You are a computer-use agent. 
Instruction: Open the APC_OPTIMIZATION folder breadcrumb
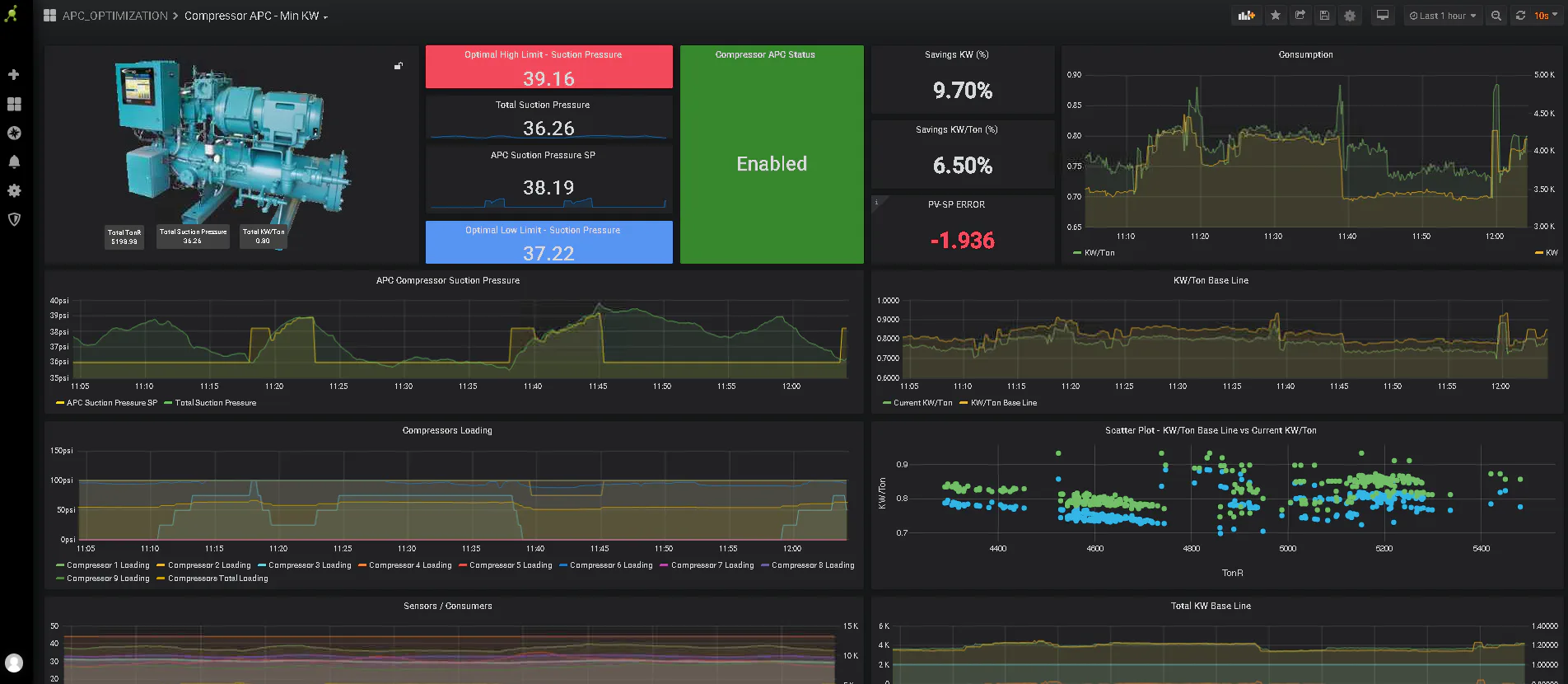click(115, 16)
